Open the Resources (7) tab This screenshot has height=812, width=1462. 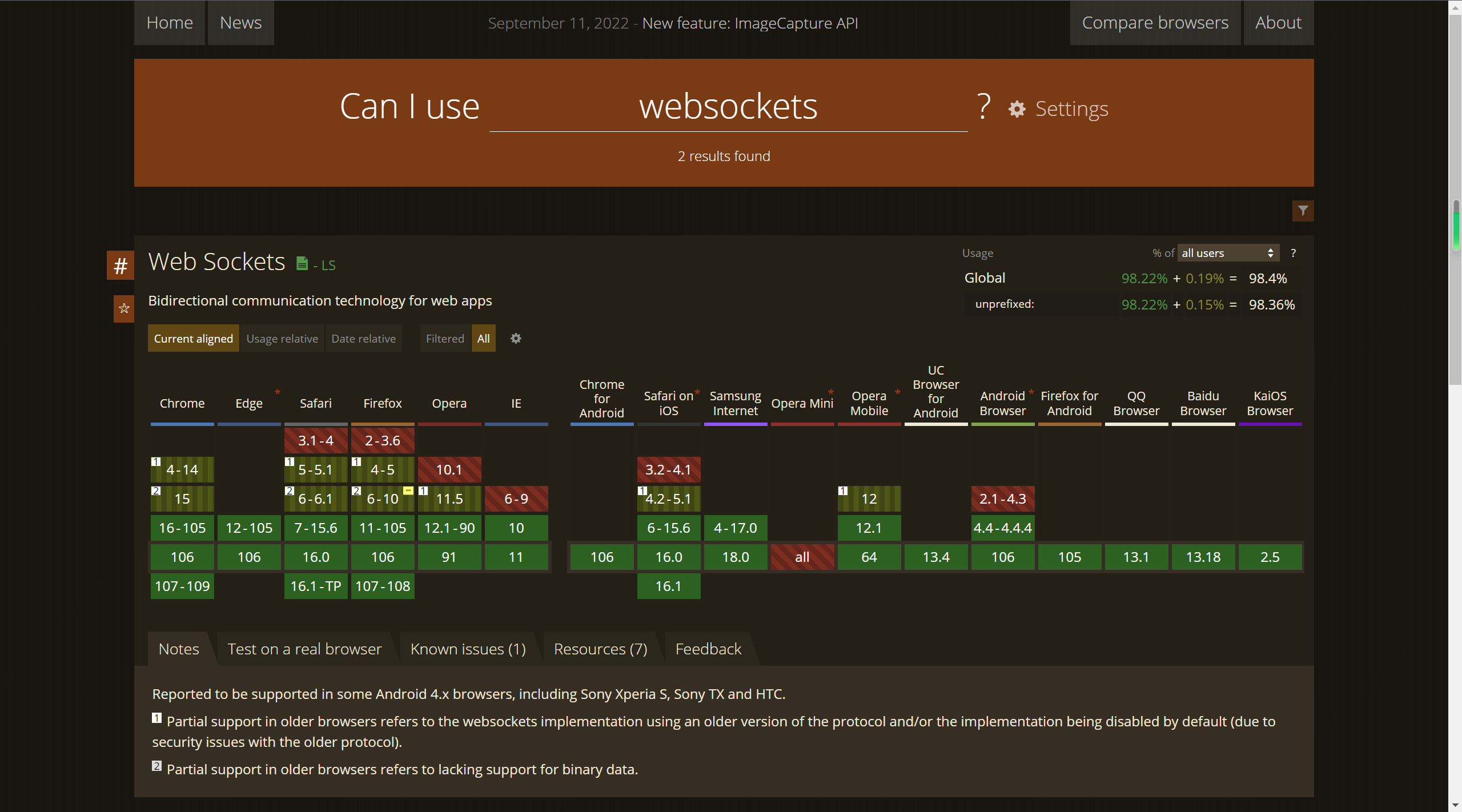pos(601,649)
